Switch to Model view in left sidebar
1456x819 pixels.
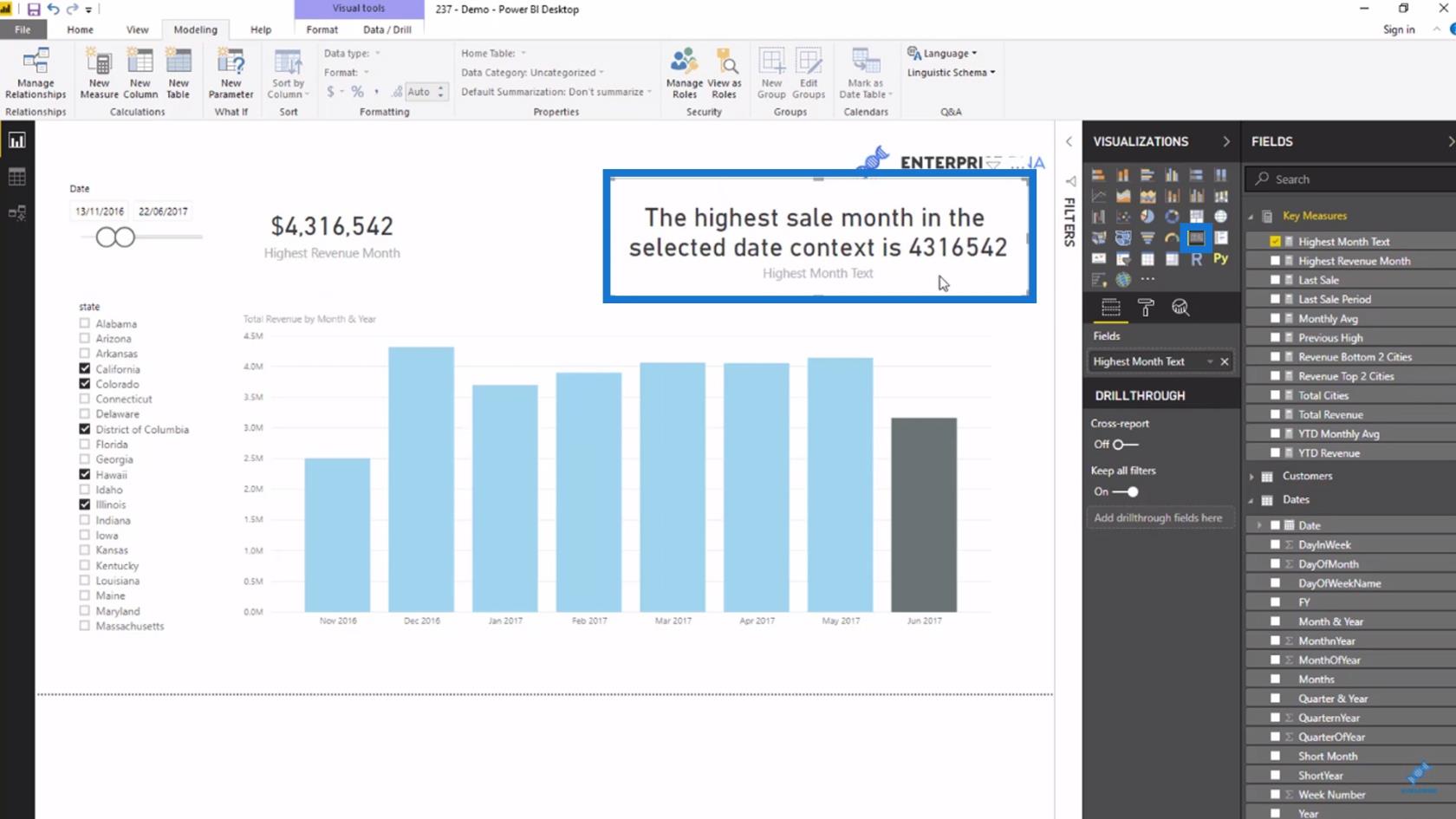[x=16, y=212]
